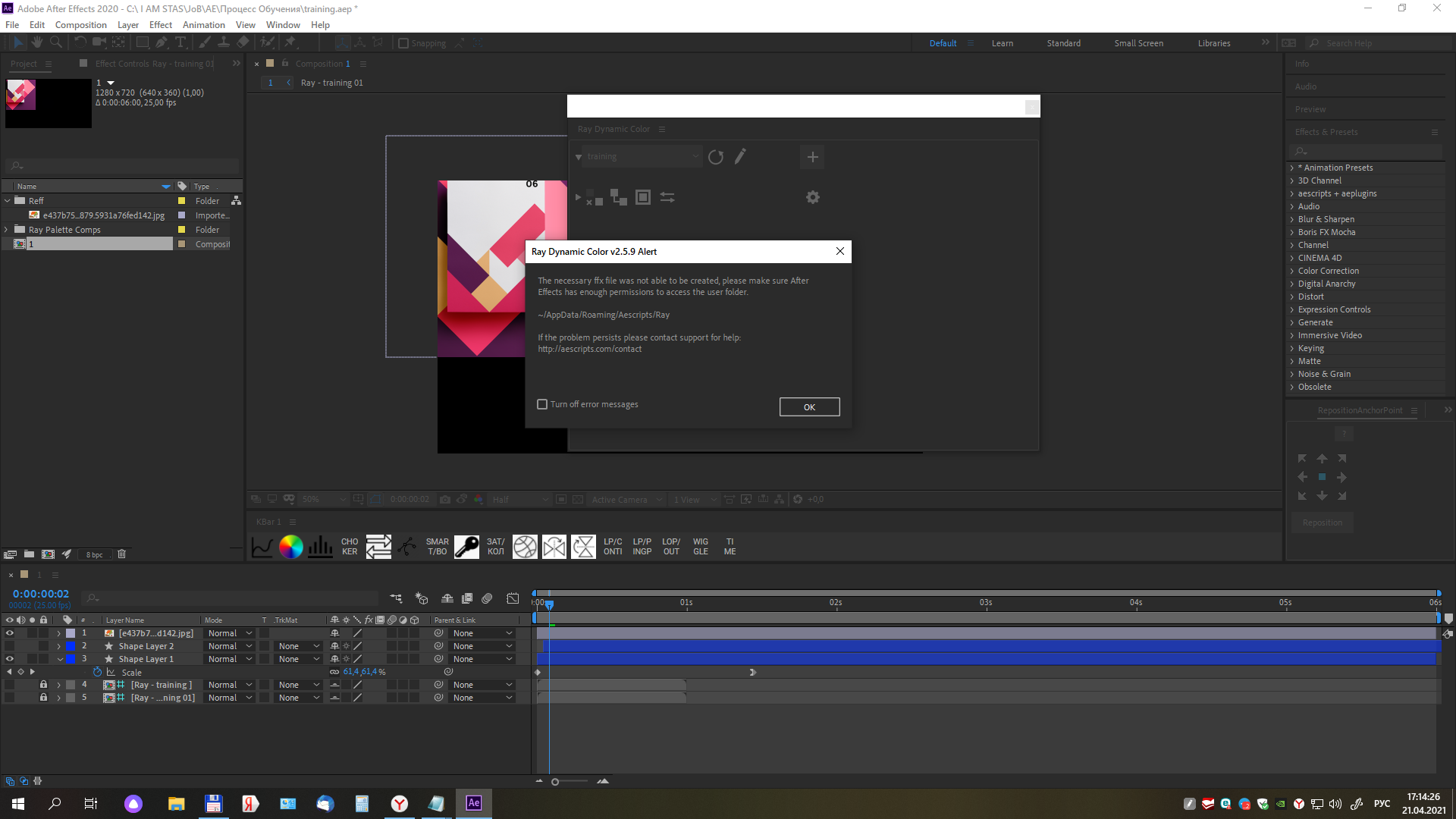Select the Selection arrow tool
The width and height of the screenshot is (1456, 819).
(x=18, y=43)
